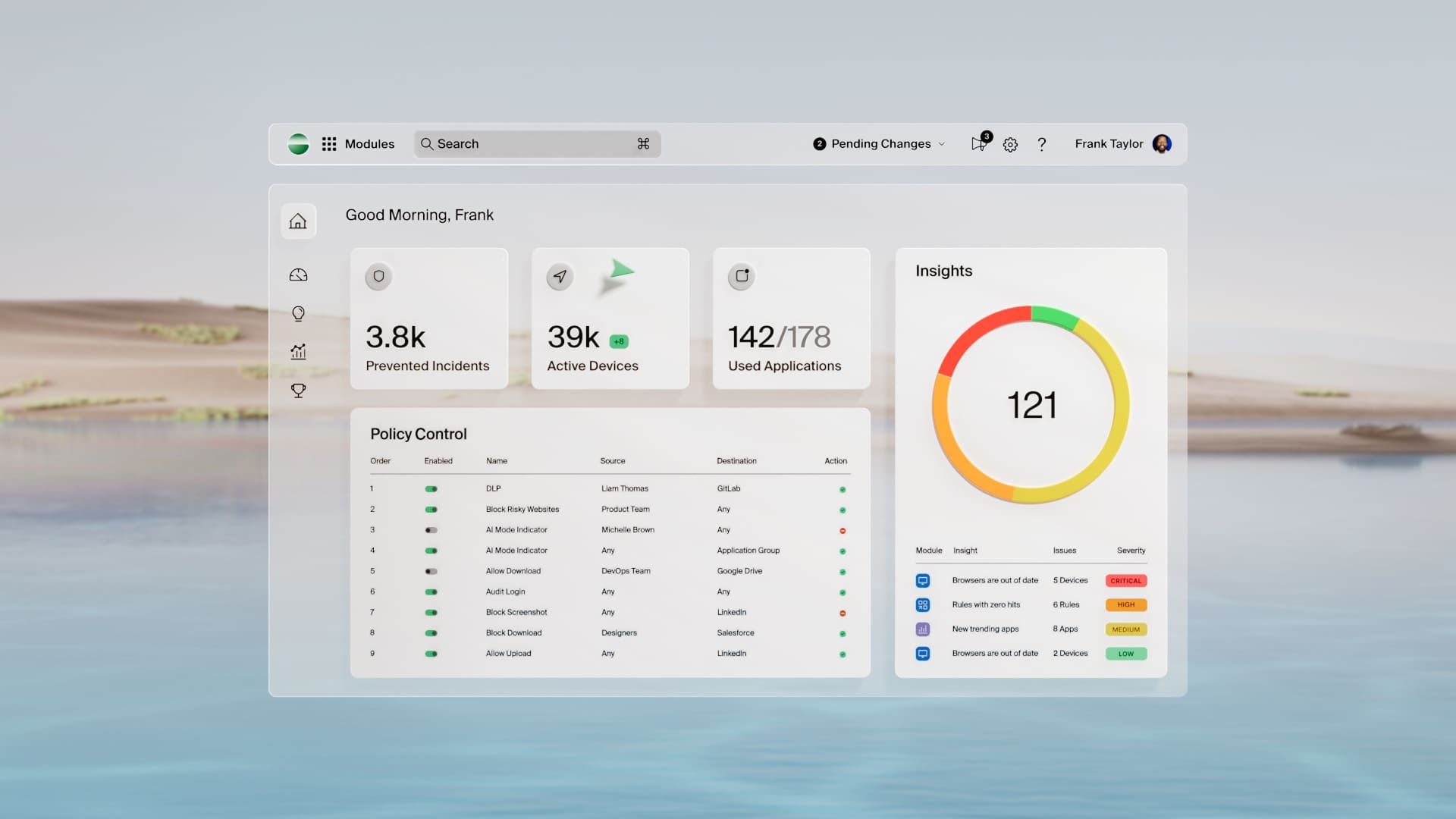
Task: Sort policy table by Name column
Action: click(x=497, y=461)
